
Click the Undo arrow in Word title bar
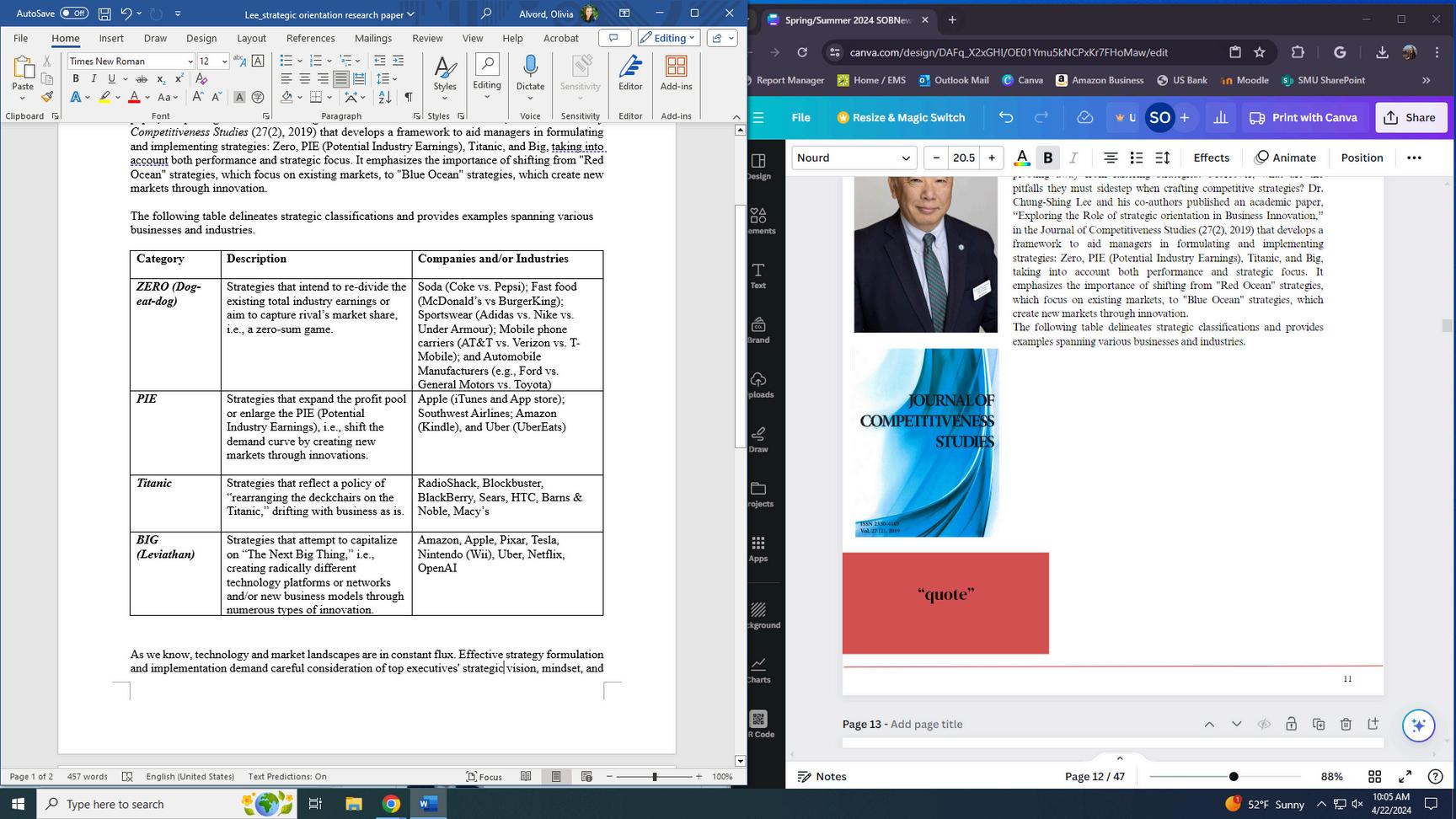pos(126,13)
